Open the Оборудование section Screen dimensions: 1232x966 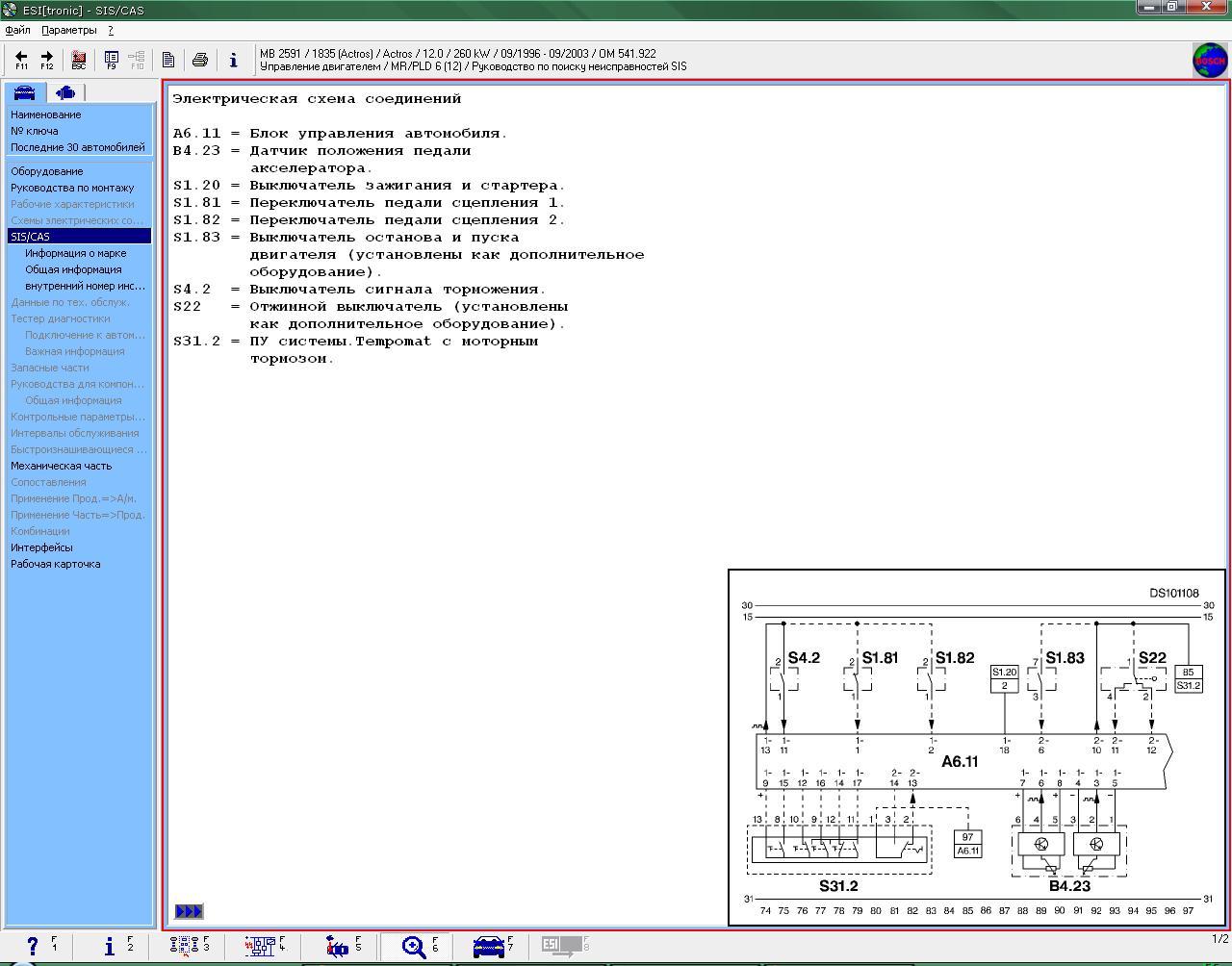47,171
